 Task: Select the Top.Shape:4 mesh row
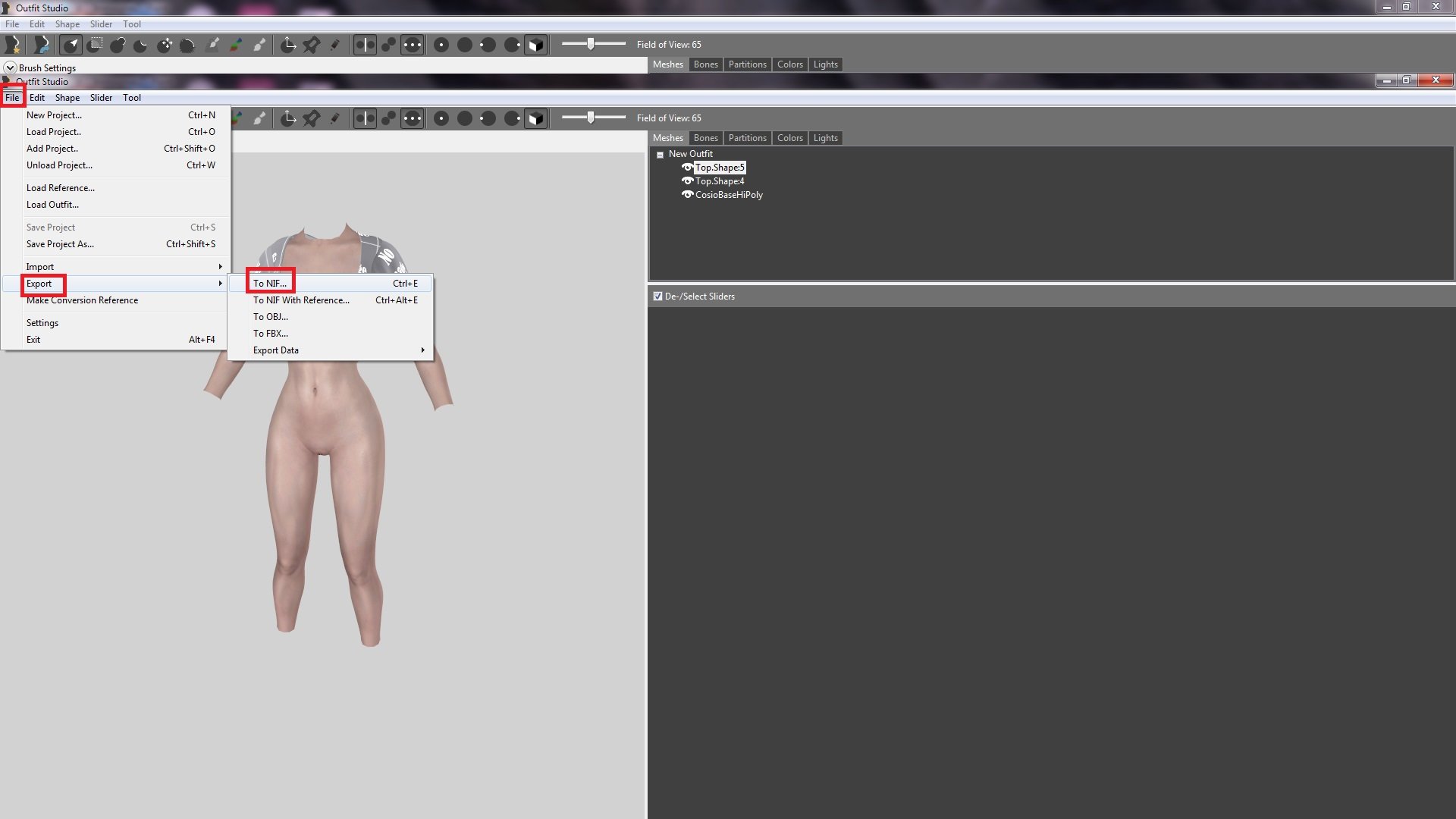(x=720, y=181)
